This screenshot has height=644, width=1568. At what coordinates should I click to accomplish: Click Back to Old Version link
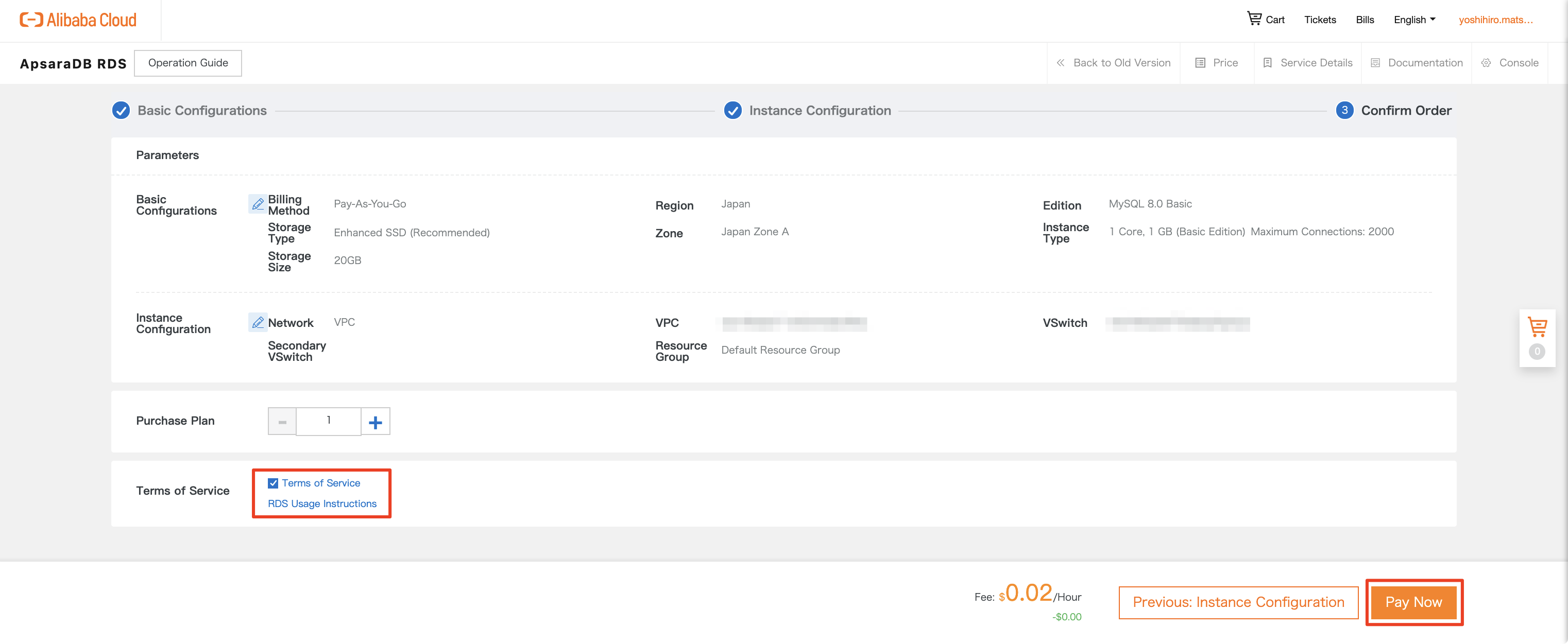click(1121, 63)
